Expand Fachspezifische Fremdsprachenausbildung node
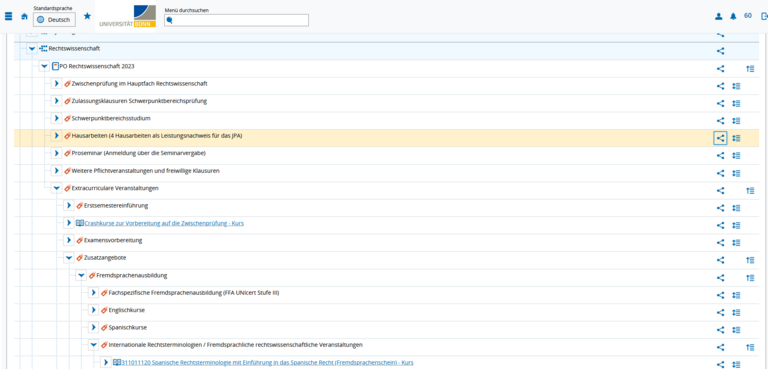This screenshot has height=369, width=768. 94,293
